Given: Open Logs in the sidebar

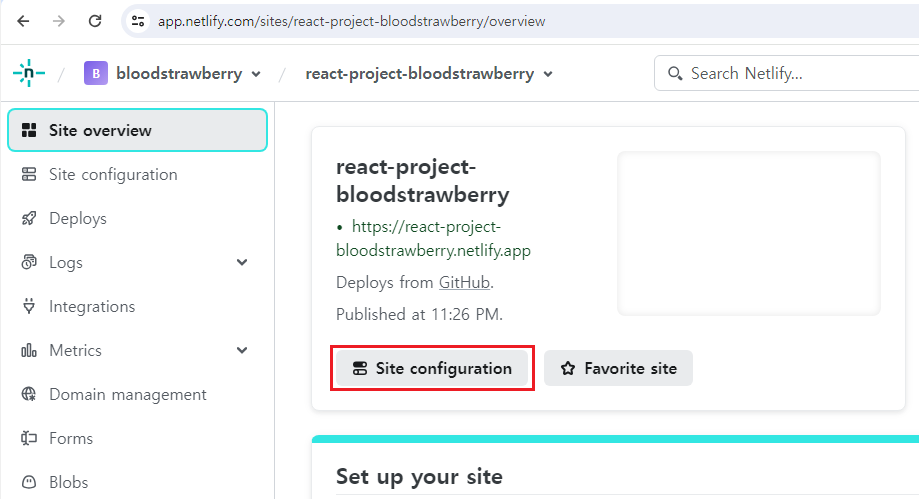Looking at the screenshot, I should point(66,262).
